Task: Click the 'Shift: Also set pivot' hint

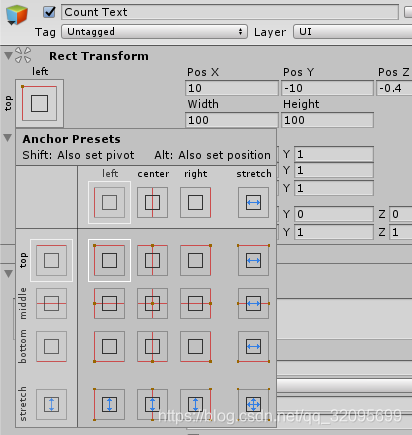Action: click(78, 155)
